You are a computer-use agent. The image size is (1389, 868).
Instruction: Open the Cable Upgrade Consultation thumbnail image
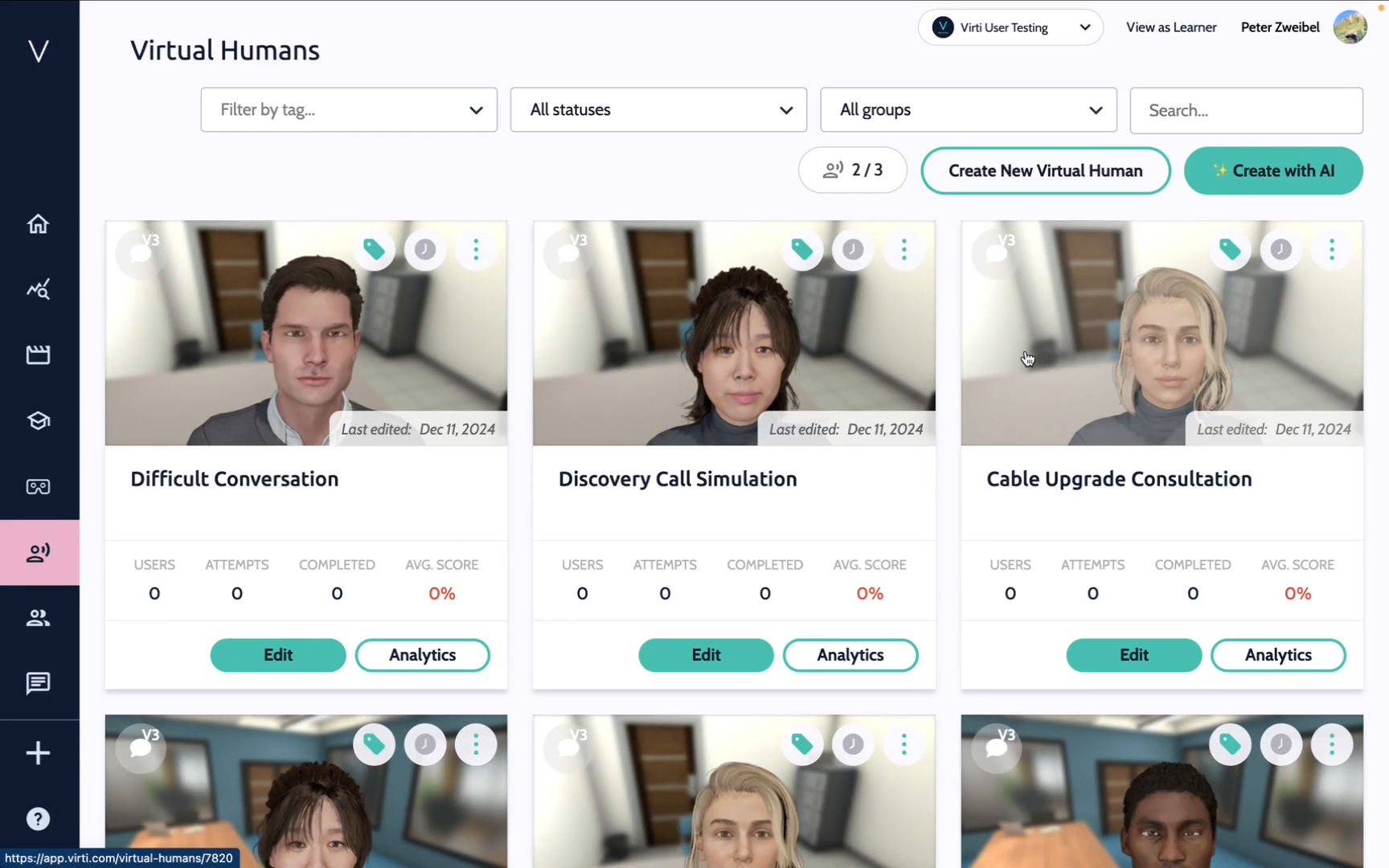point(1162,334)
